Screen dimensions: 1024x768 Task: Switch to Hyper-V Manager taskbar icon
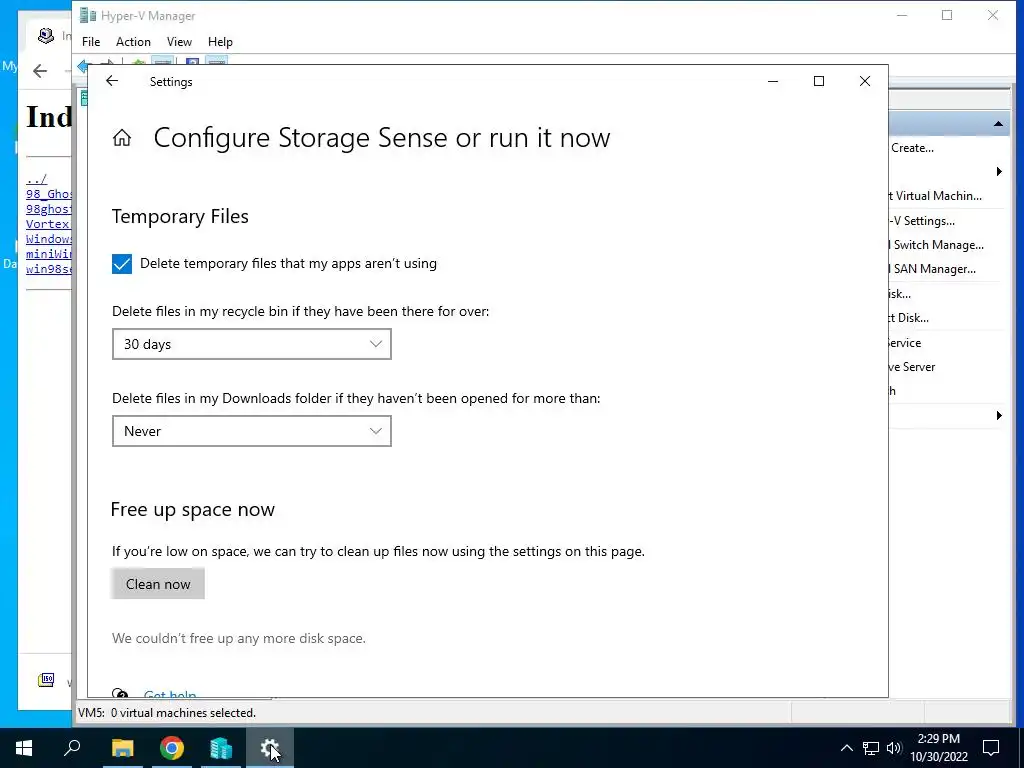coord(221,748)
